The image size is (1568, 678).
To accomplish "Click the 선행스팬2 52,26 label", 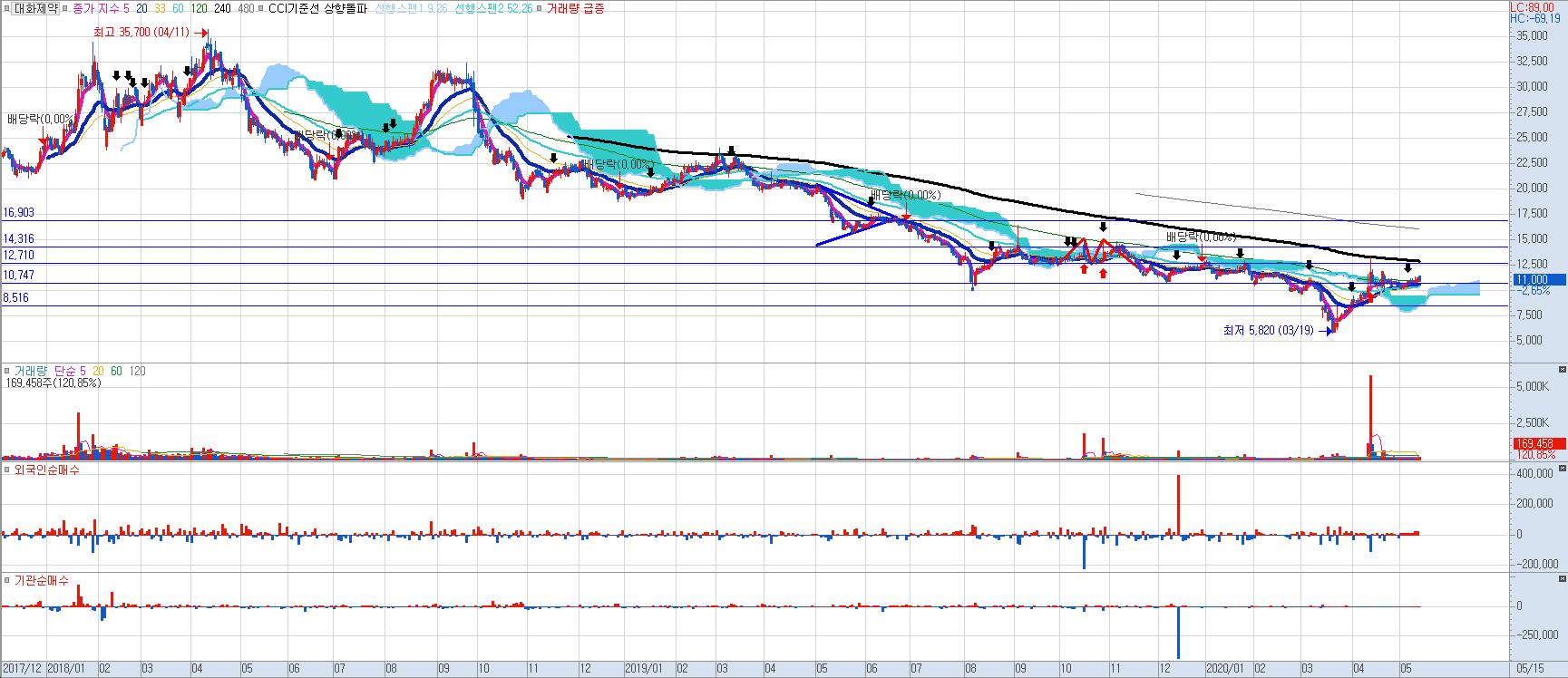I will 493,8.
